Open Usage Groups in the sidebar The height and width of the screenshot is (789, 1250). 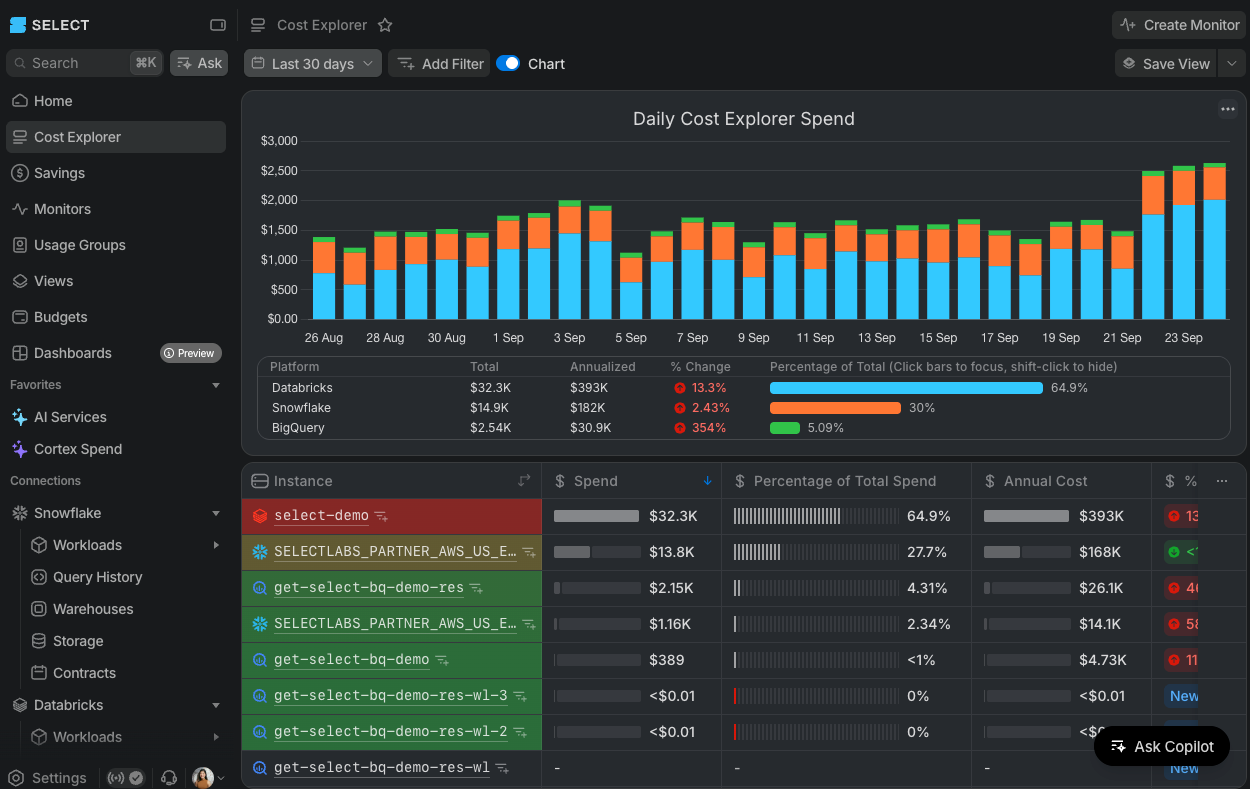click(x=116, y=245)
